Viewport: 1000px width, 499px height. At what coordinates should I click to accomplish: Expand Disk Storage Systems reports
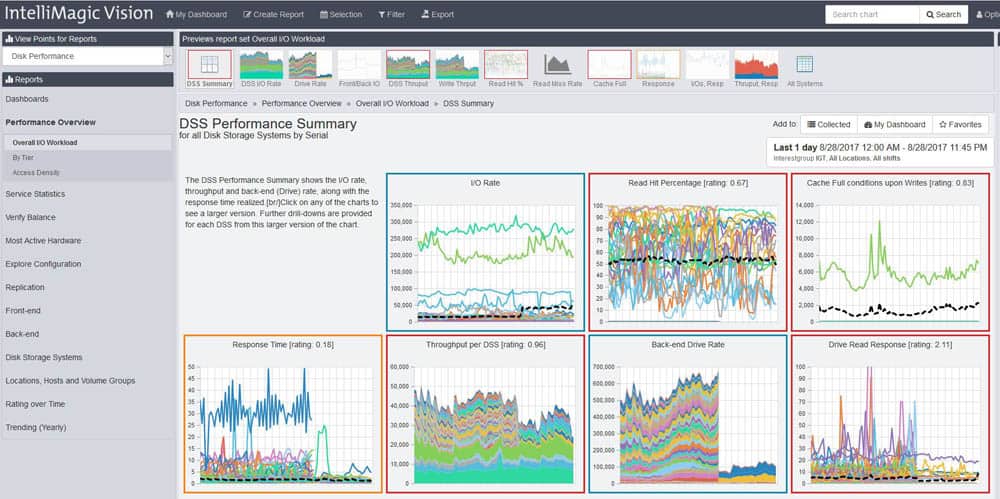tap(44, 357)
